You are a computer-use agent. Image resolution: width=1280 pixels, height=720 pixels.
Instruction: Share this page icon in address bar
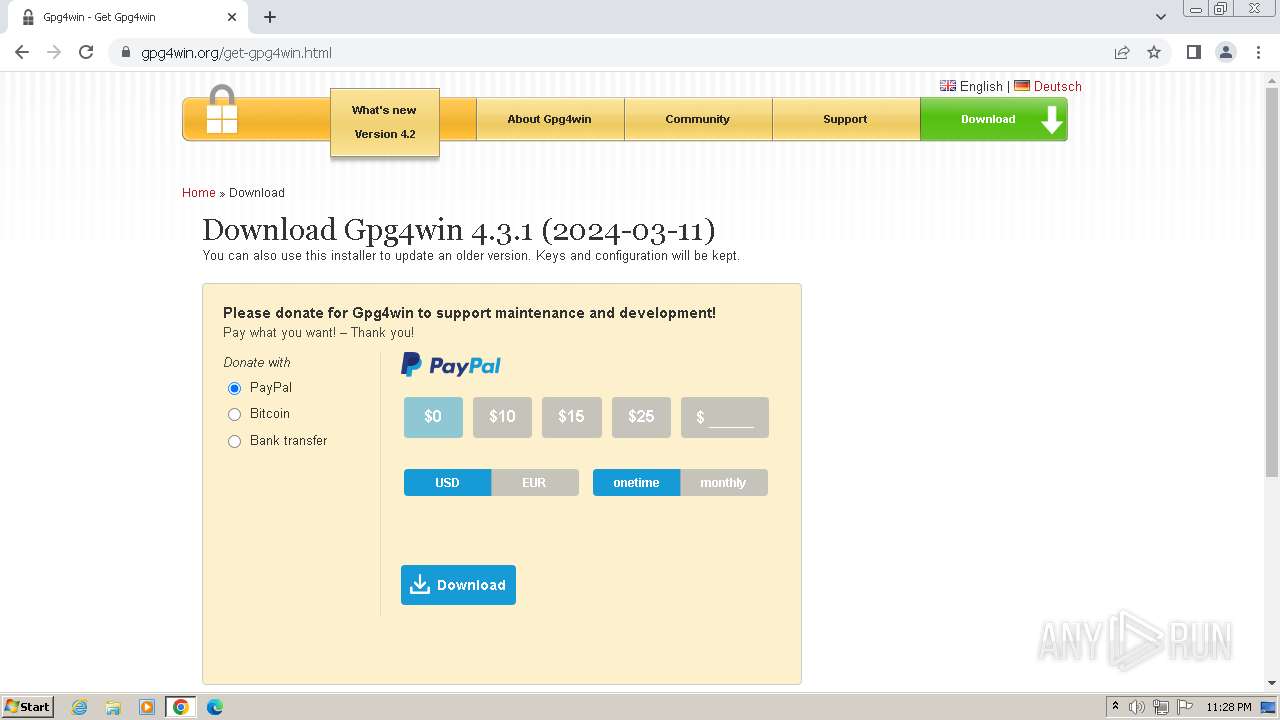[1122, 52]
